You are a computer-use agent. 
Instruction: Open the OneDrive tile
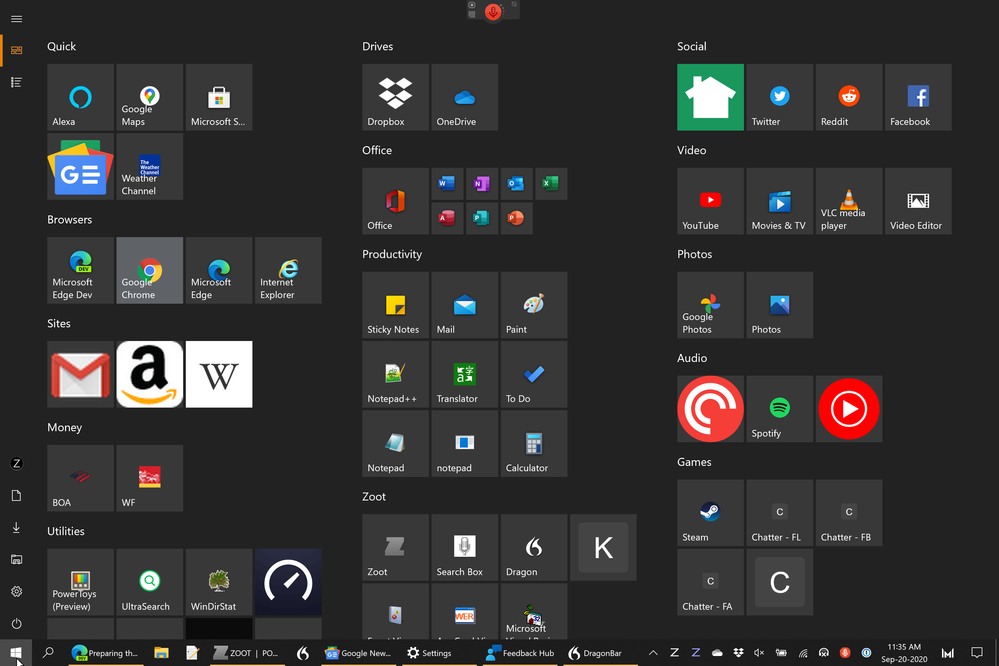tap(464, 97)
